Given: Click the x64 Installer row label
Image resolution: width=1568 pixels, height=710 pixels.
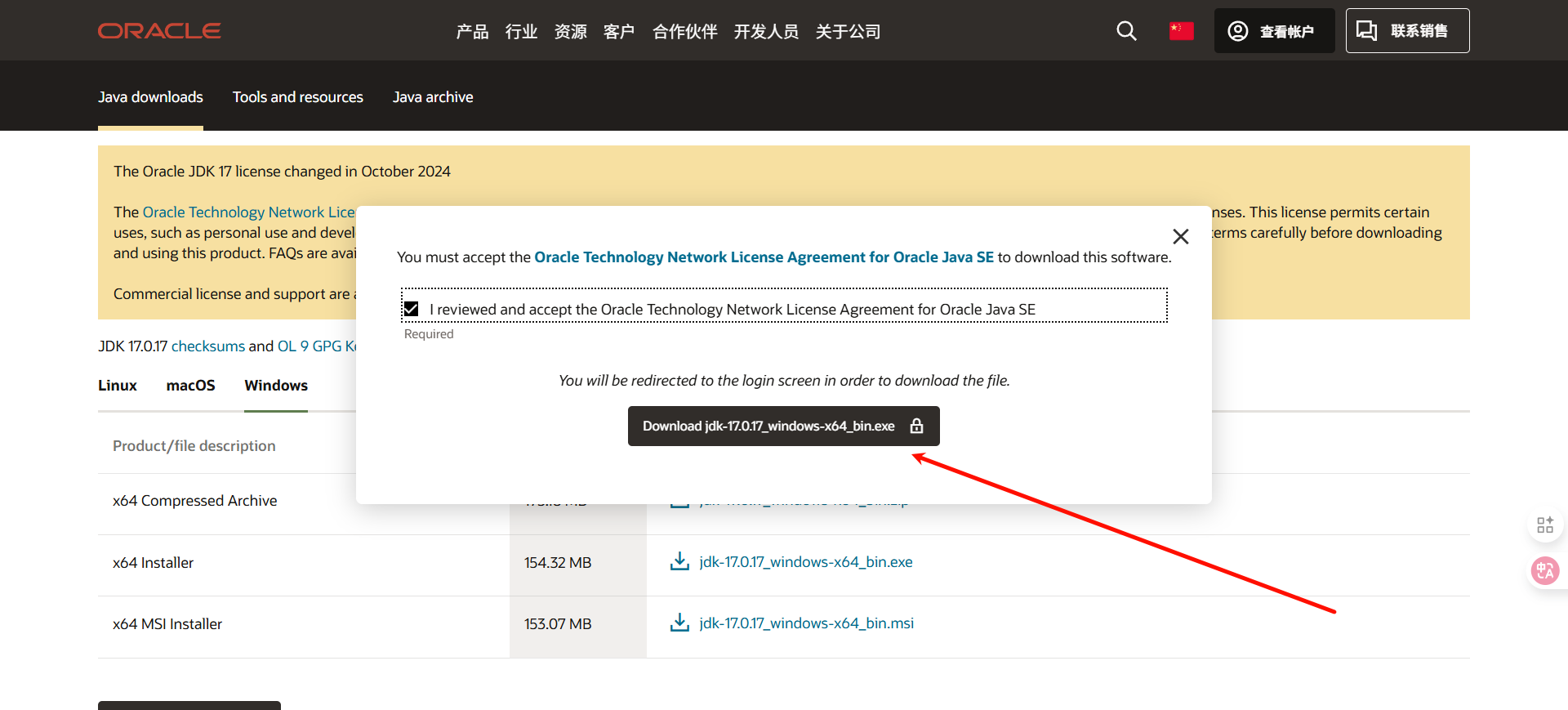Looking at the screenshot, I should click(153, 563).
